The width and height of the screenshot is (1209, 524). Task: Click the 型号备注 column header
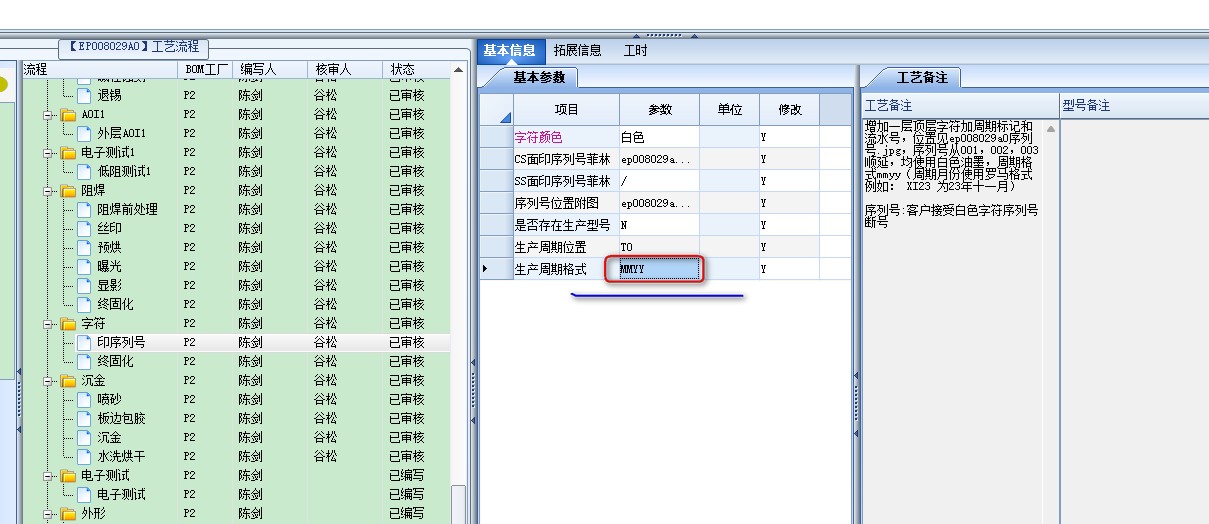pos(1134,106)
